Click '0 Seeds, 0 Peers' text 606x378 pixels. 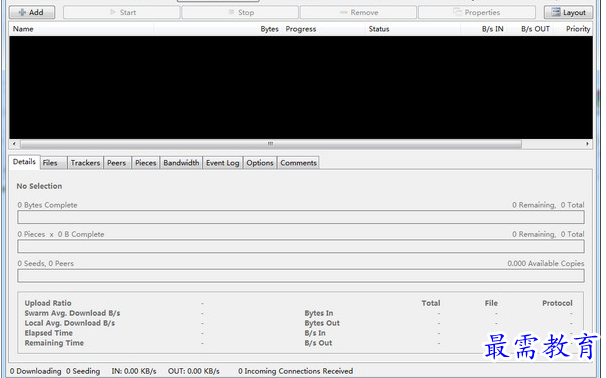click(45, 264)
